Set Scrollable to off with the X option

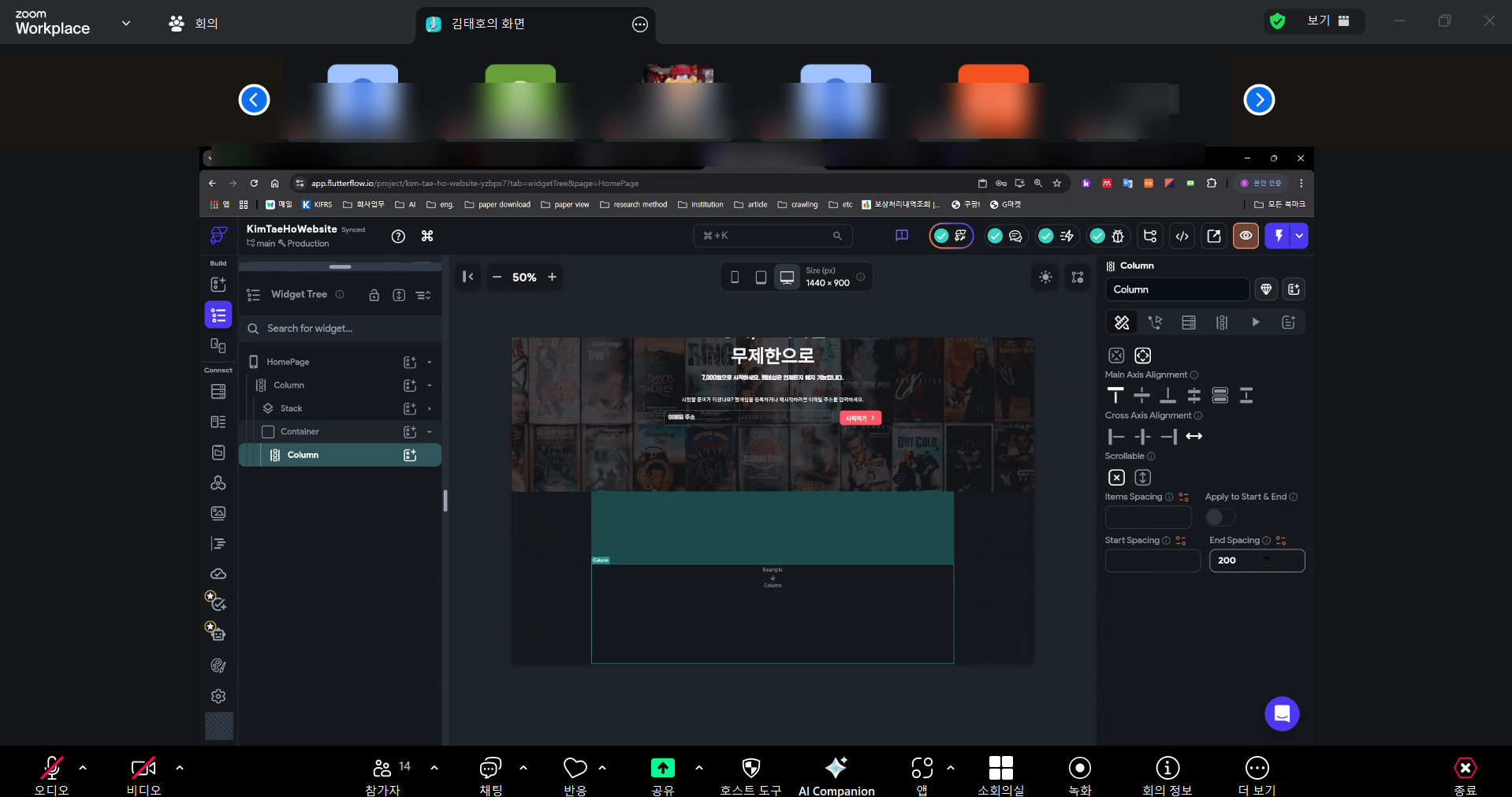tap(1116, 477)
